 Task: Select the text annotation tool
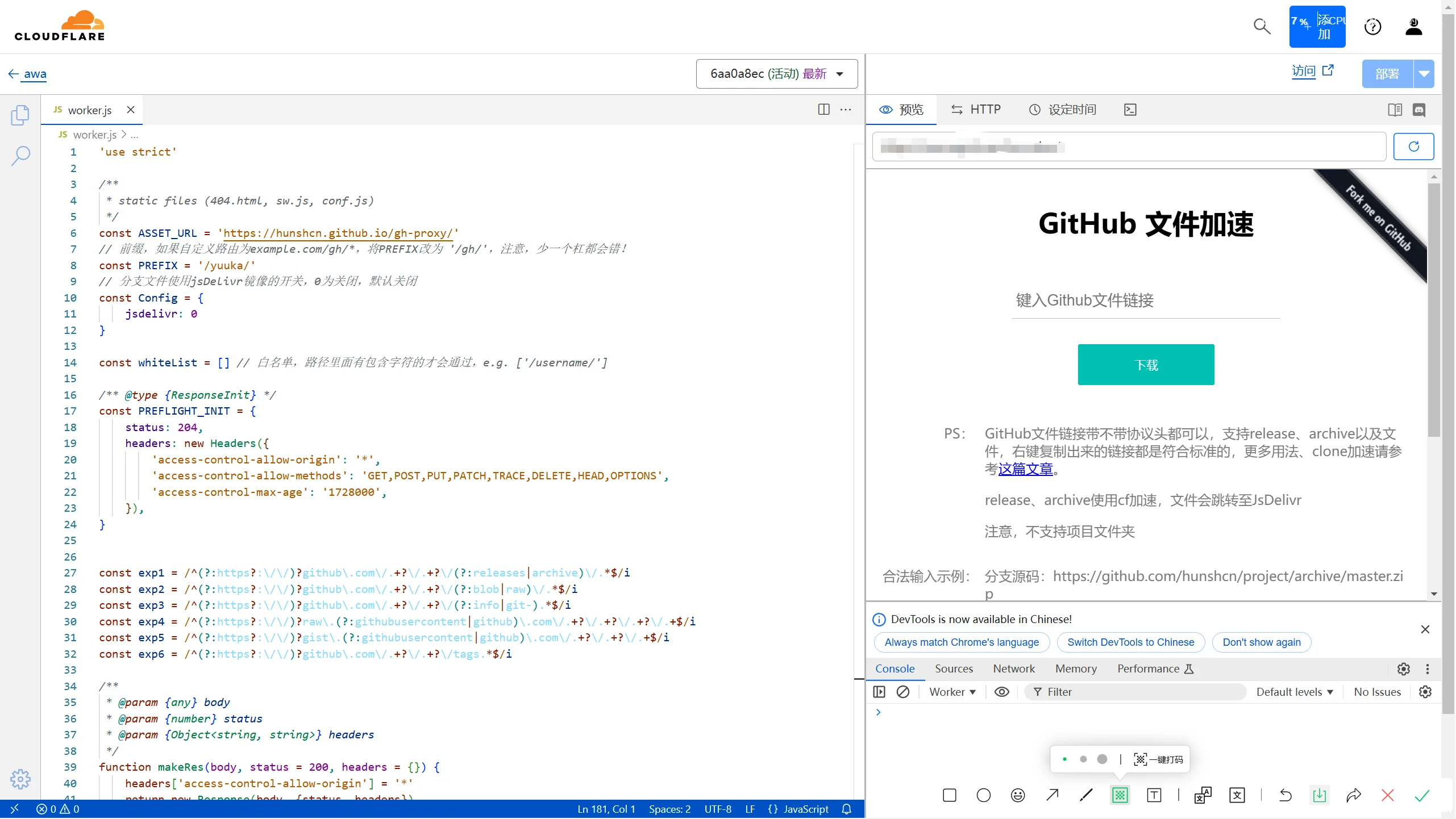(1154, 795)
